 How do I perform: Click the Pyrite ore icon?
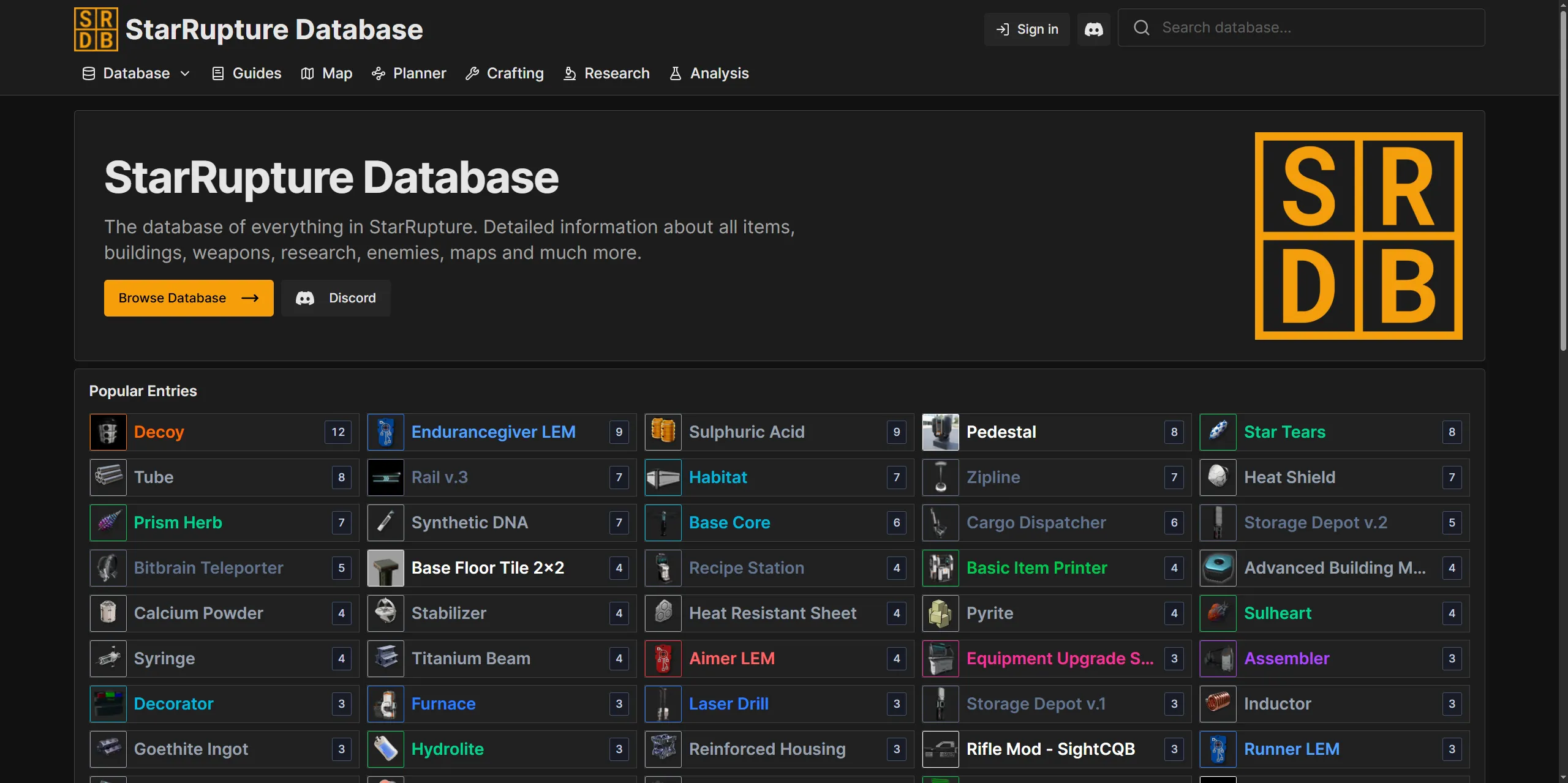[941, 613]
